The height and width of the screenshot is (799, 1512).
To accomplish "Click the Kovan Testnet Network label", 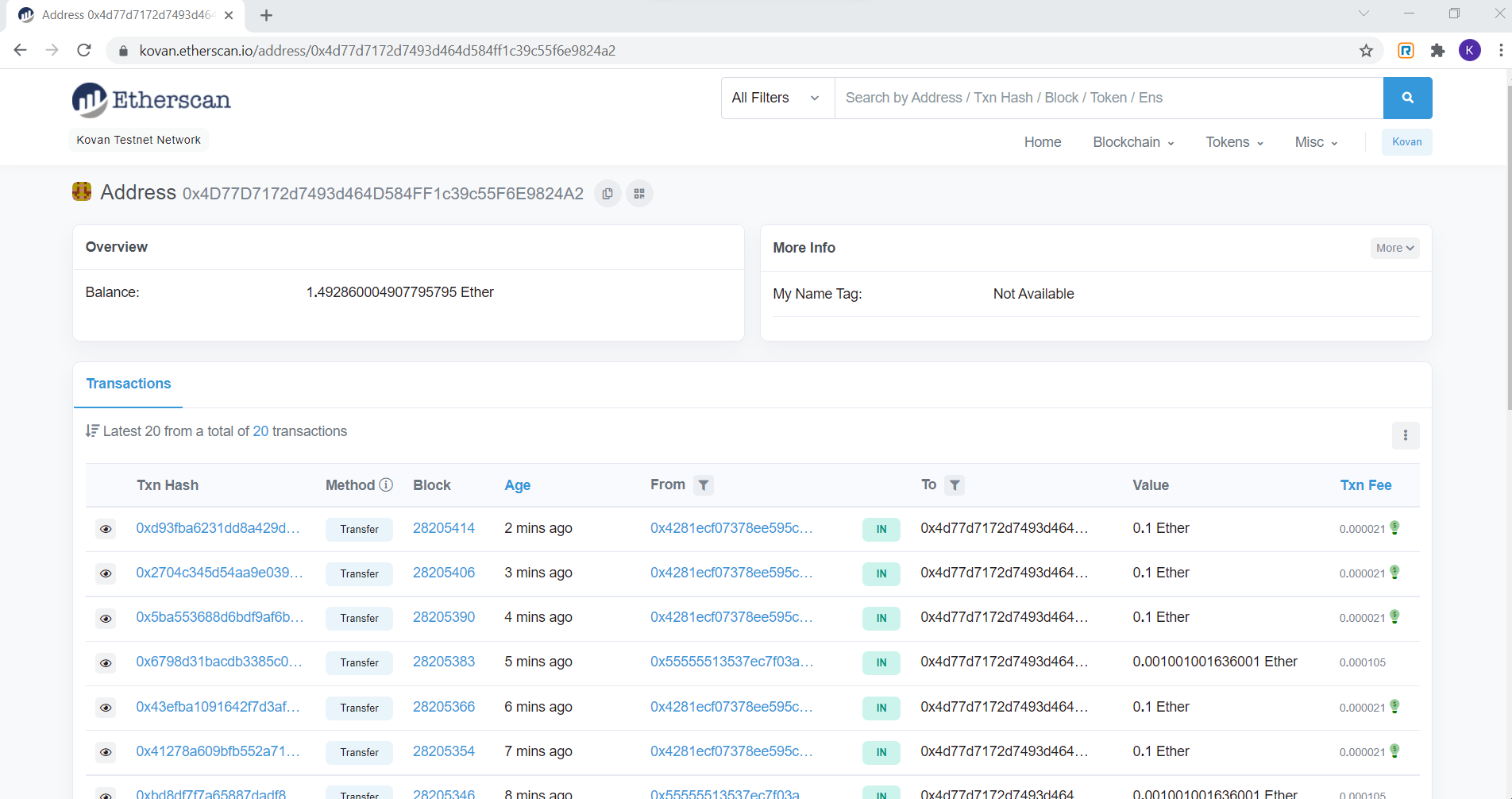I will pyautogui.click(x=138, y=140).
